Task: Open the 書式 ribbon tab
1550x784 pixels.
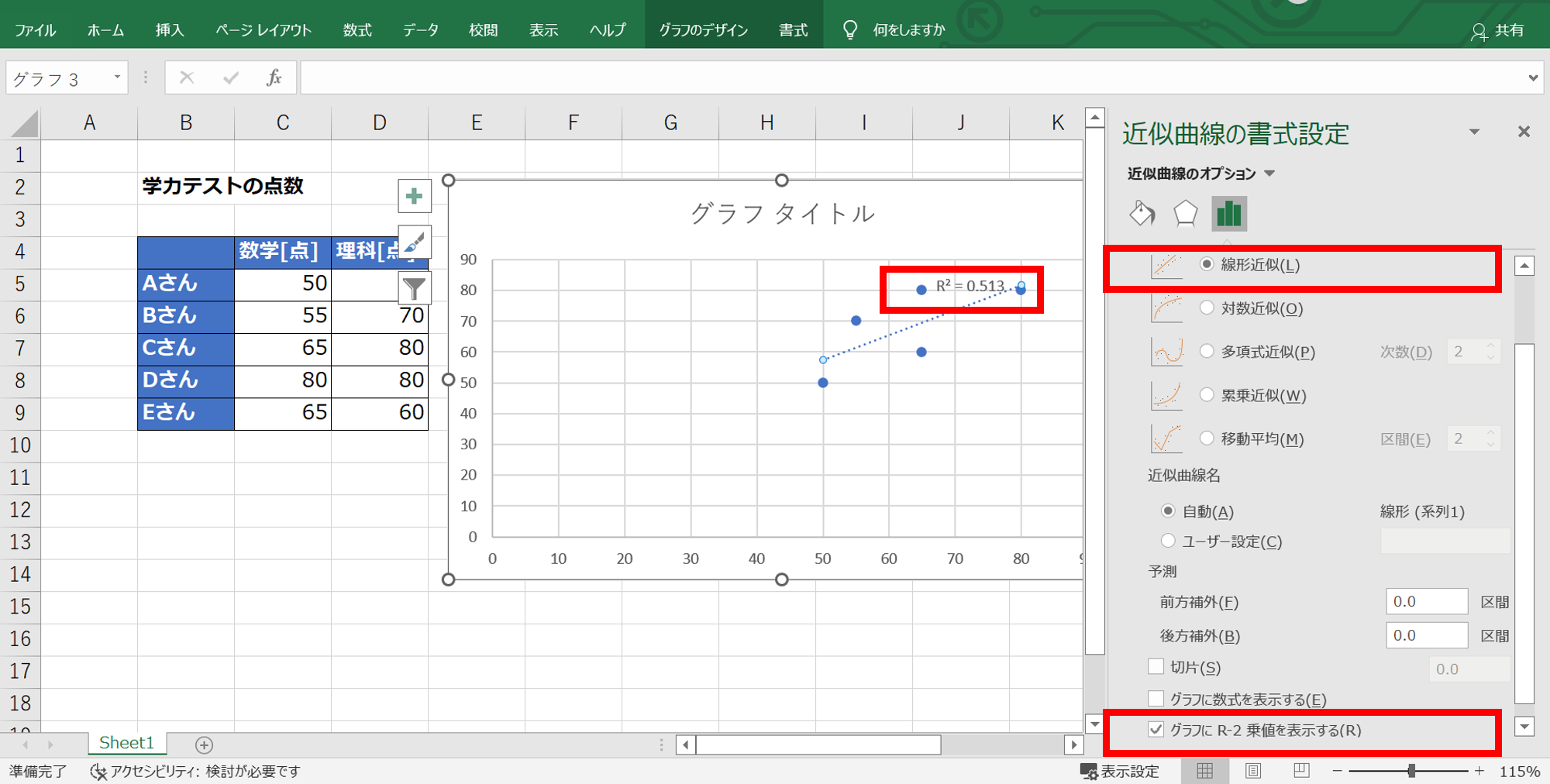Action: click(793, 30)
